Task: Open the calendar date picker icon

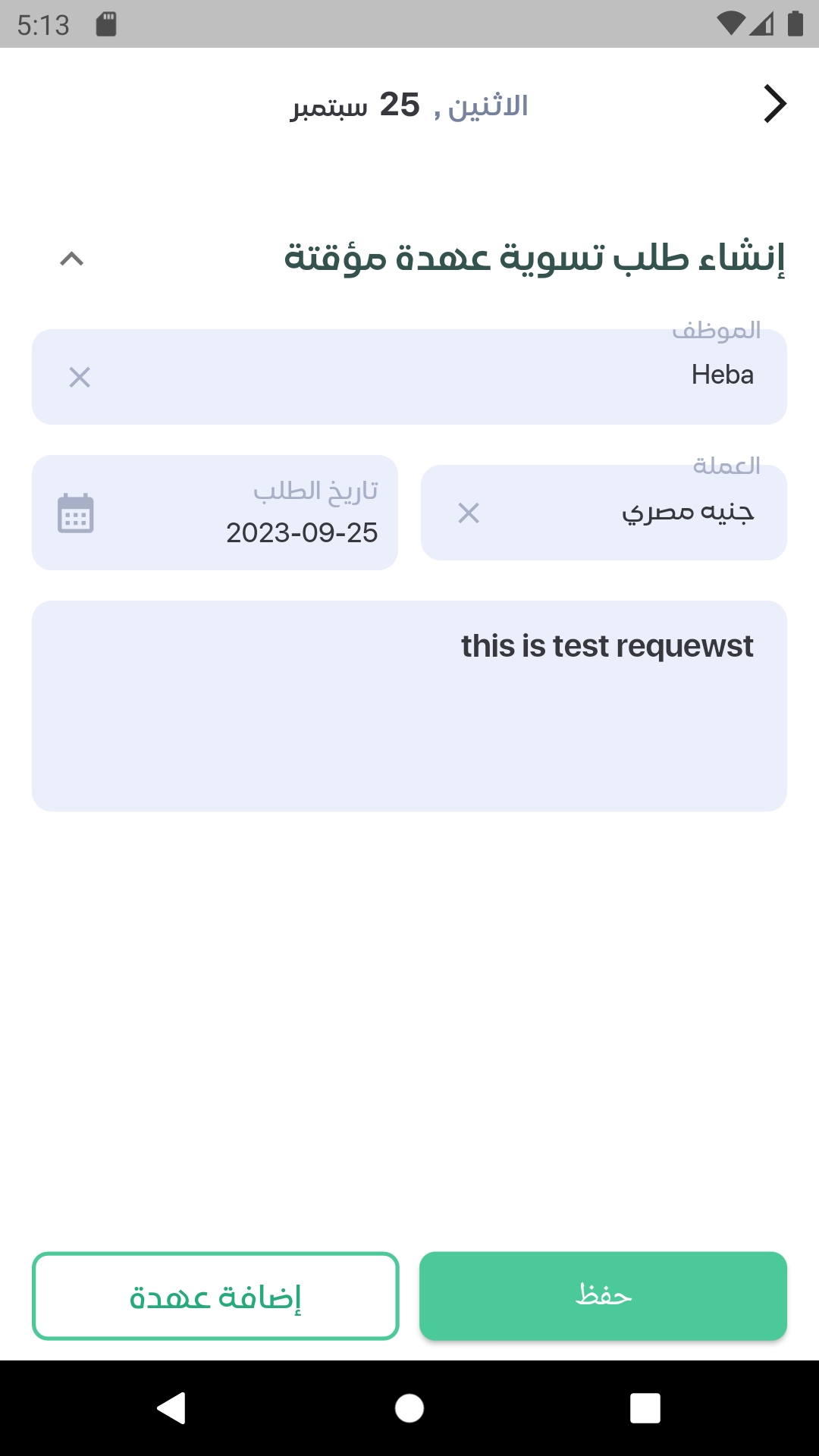Action: (76, 513)
